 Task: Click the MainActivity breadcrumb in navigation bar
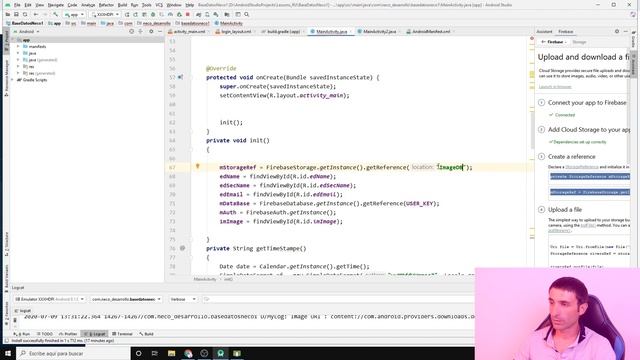click(229, 23)
